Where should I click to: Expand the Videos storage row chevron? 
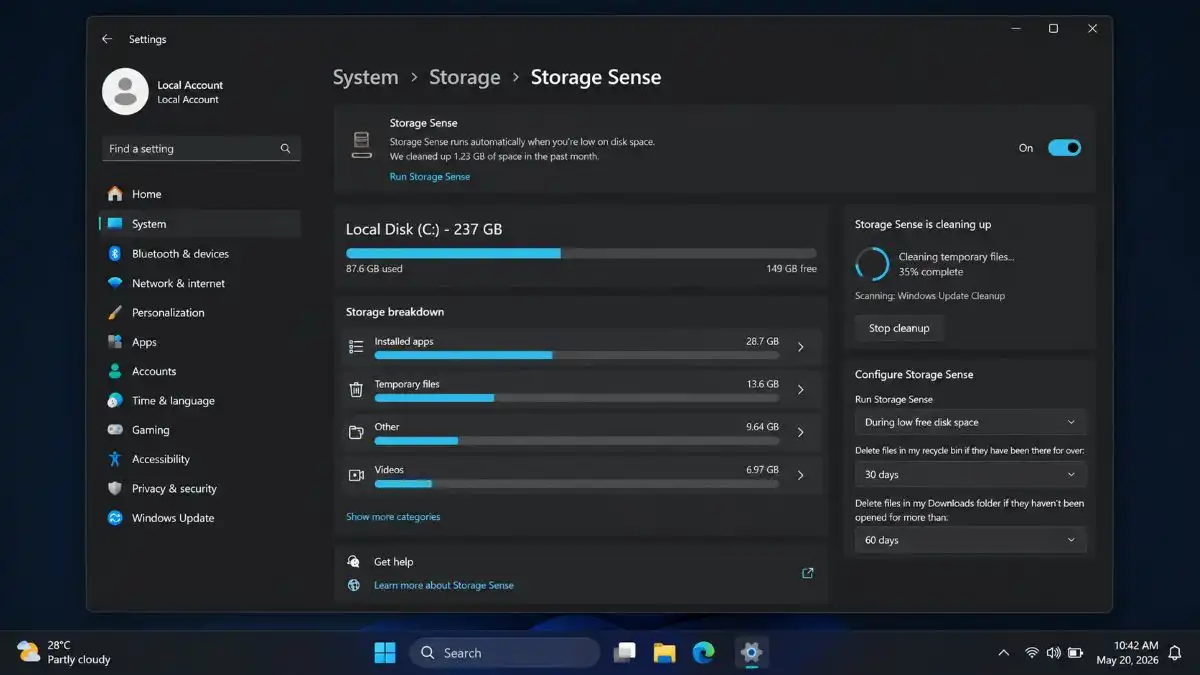click(x=801, y=476)
